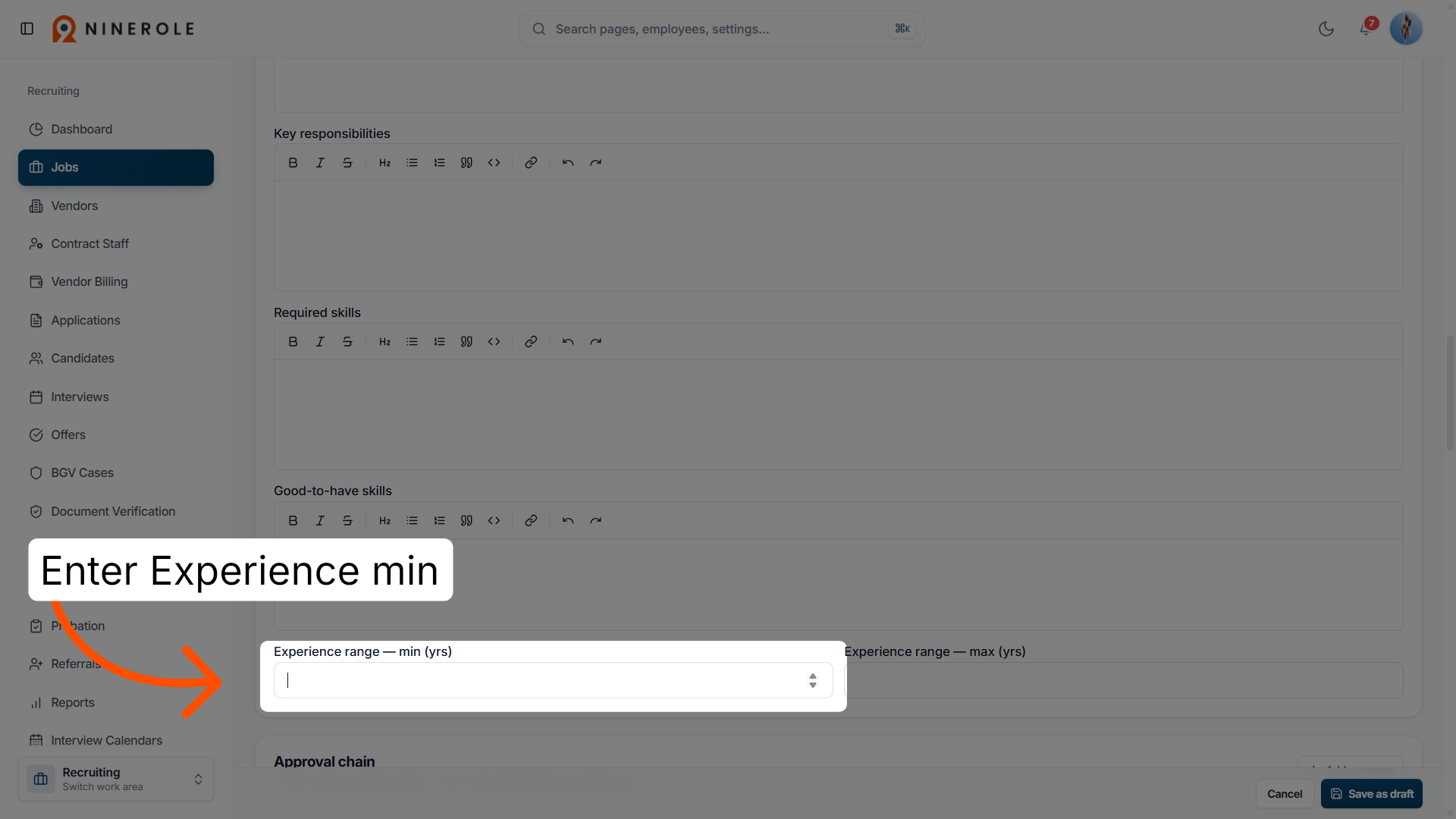This screenshot has width=1456, height=819.
Task: Go to Candidates page
Action: pos(116,359)
